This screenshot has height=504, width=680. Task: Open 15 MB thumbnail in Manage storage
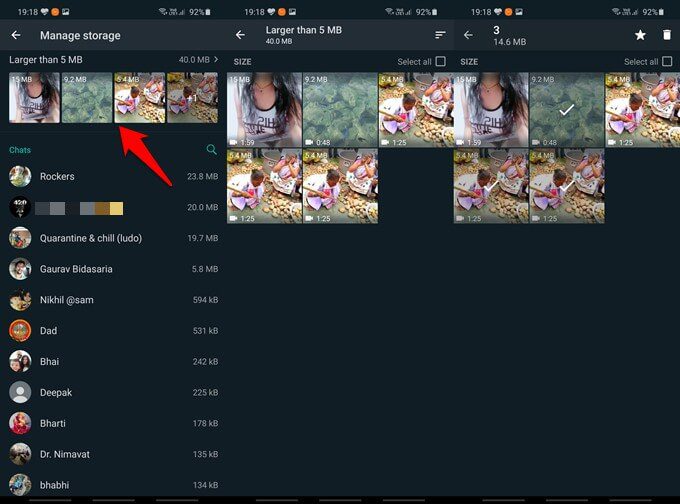tap(34, 98)
